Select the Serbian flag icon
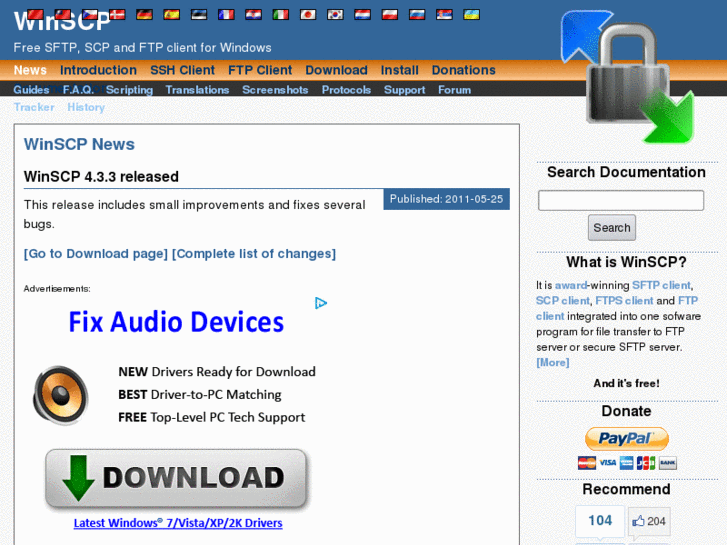 tap(444, 15)
